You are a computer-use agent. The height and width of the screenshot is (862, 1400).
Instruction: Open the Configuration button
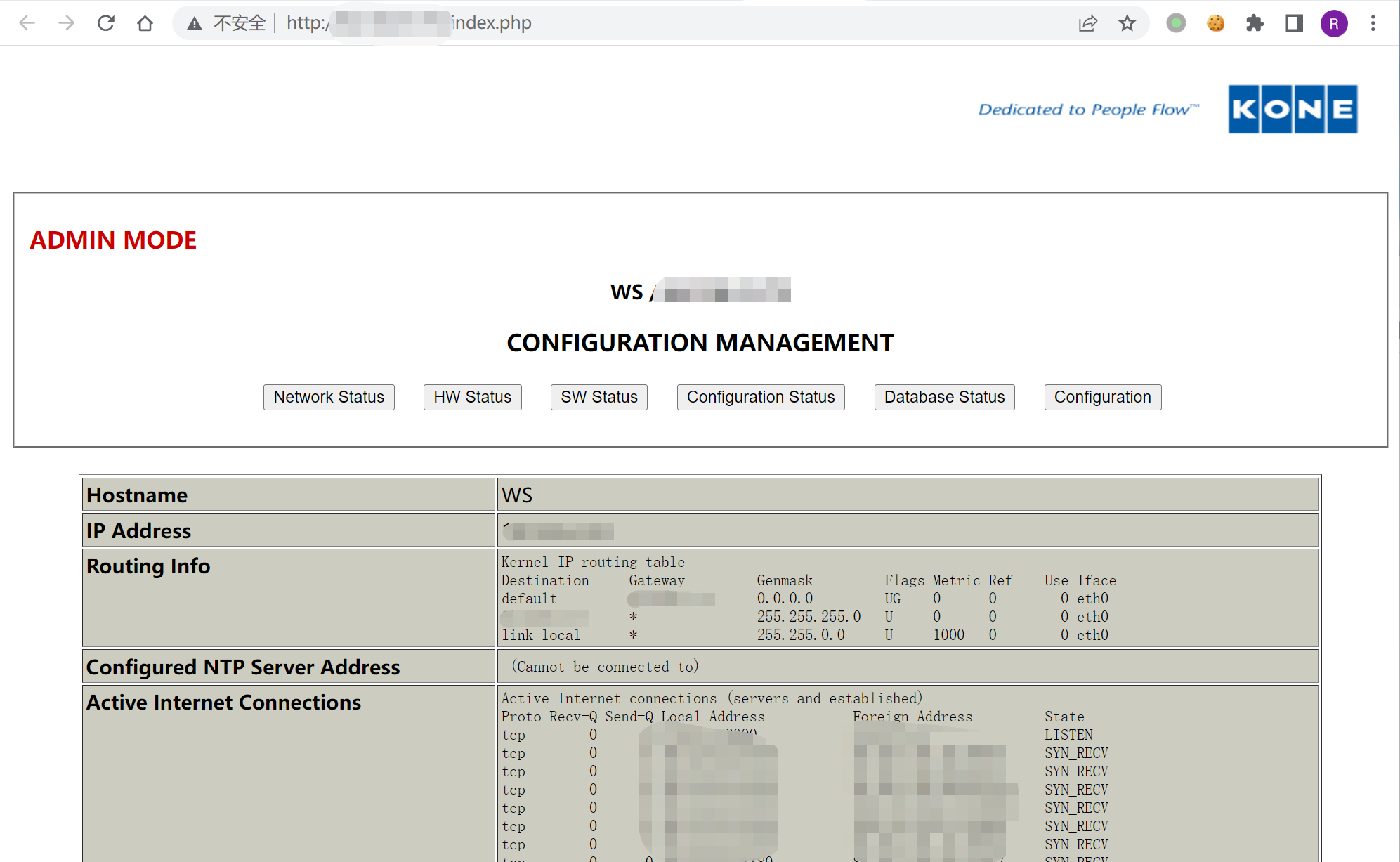[1102, 397]
